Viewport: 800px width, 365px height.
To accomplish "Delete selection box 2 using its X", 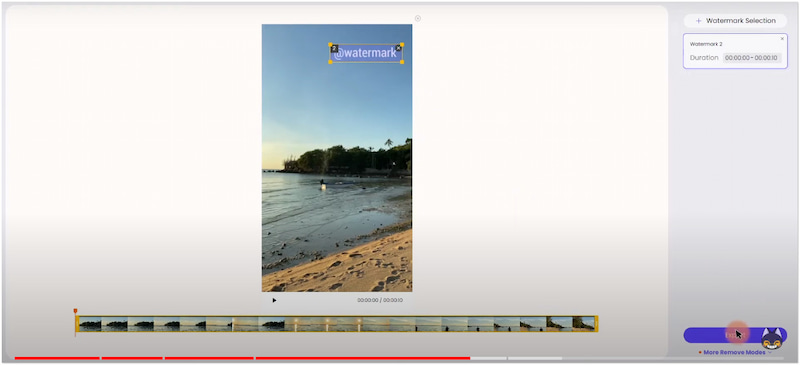I will 398,48.
